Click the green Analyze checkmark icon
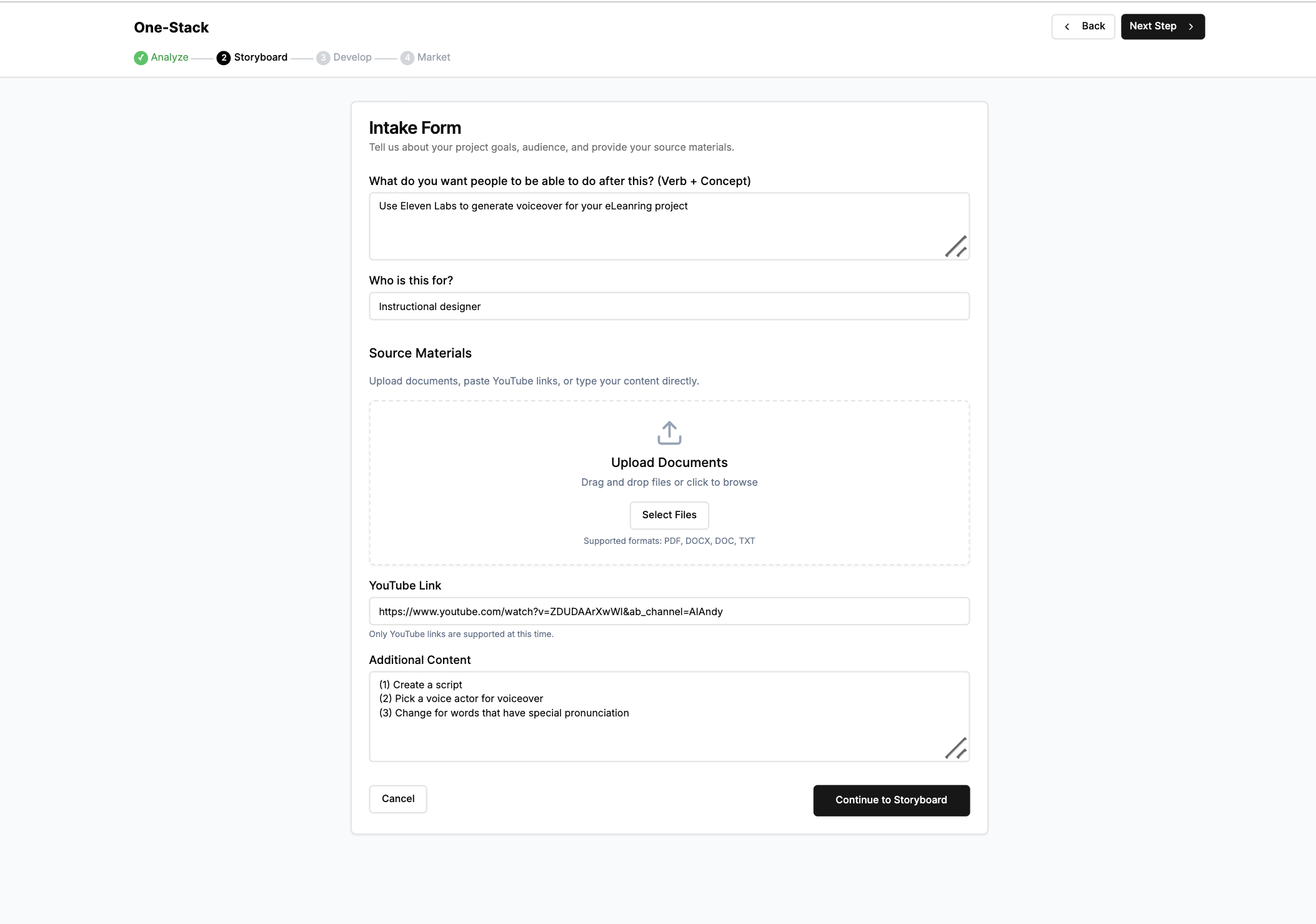Viewport: 1316px width, 924px height. 141,58
